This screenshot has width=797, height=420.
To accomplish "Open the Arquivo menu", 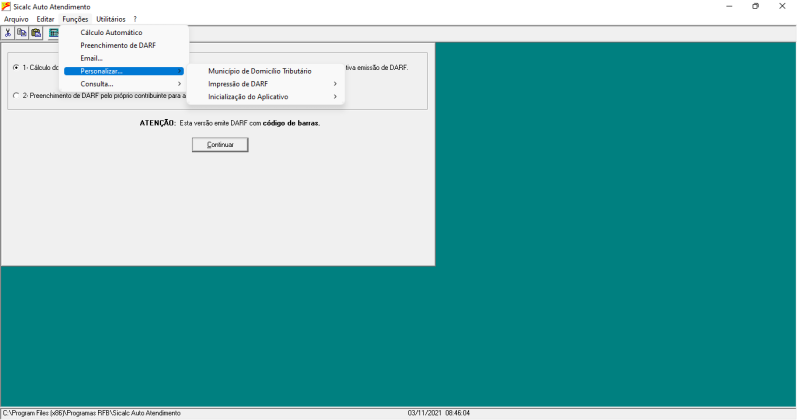I will click(x=16, y=19).
